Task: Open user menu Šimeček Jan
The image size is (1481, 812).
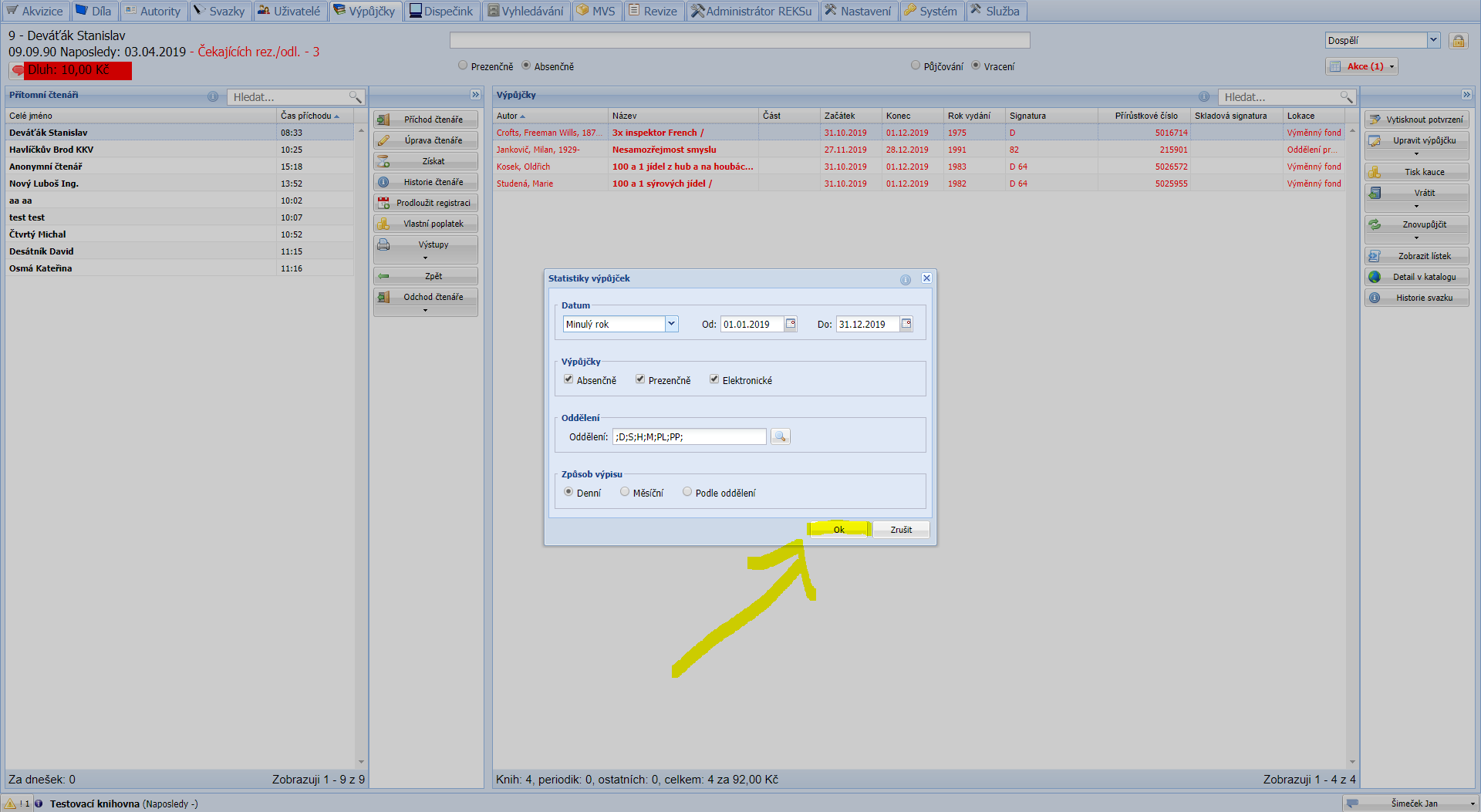Action: [1410, 804]
